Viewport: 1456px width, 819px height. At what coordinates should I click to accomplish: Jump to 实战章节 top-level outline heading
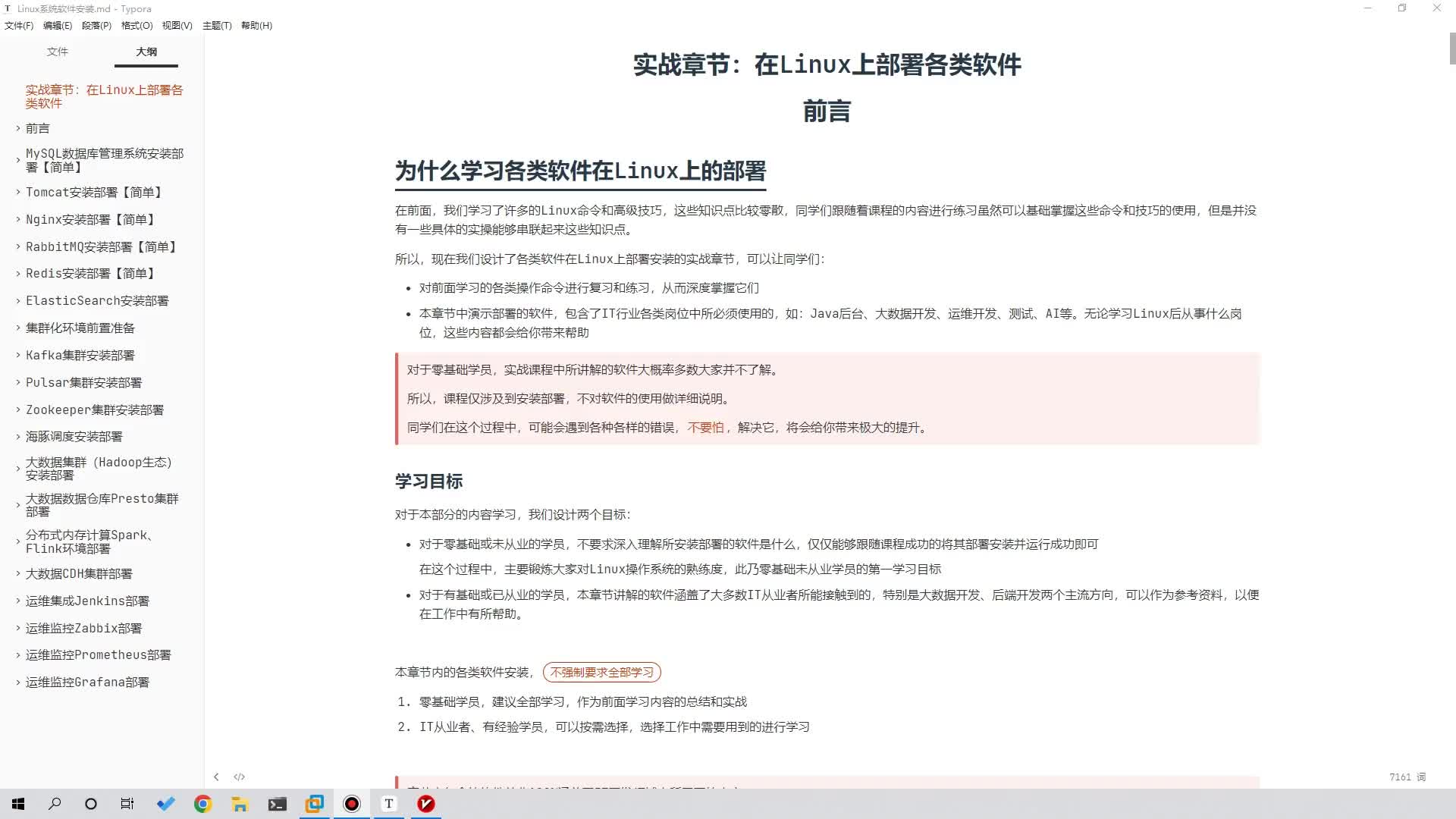[104, 96]
